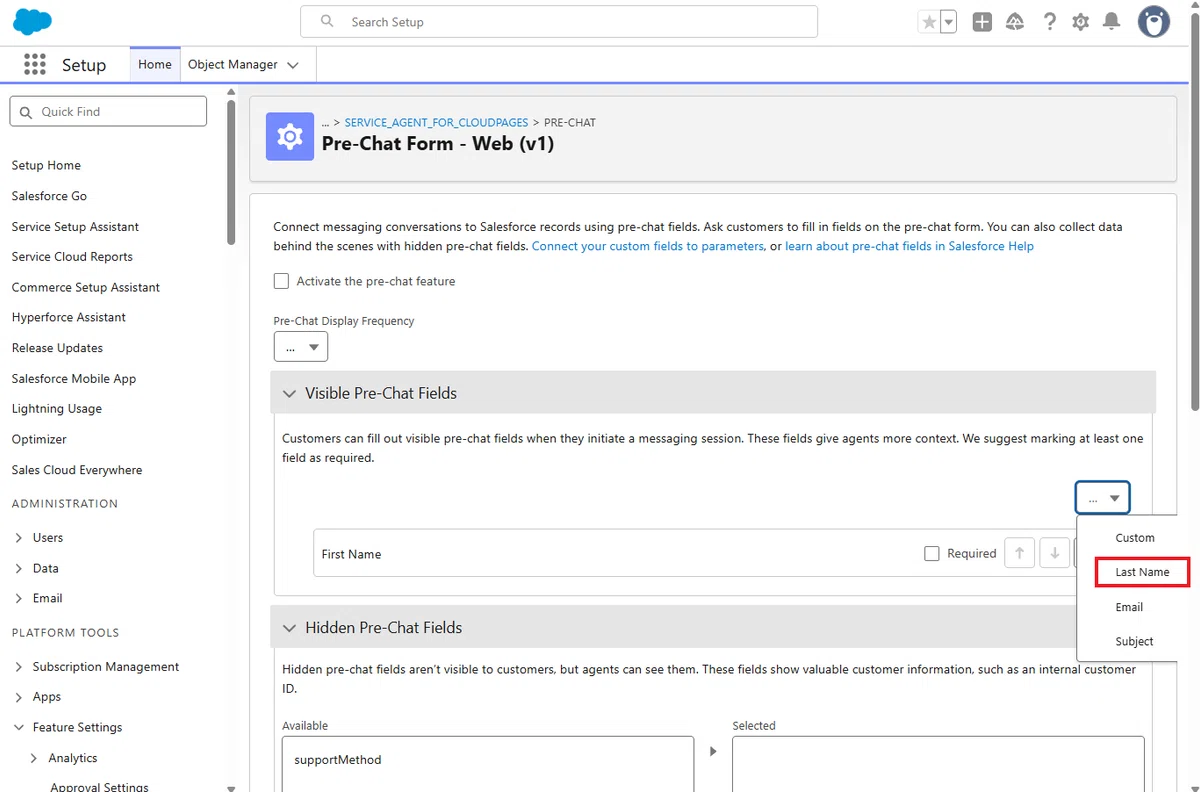Click the add visible field dropdown button

(x=1103, y=498)
